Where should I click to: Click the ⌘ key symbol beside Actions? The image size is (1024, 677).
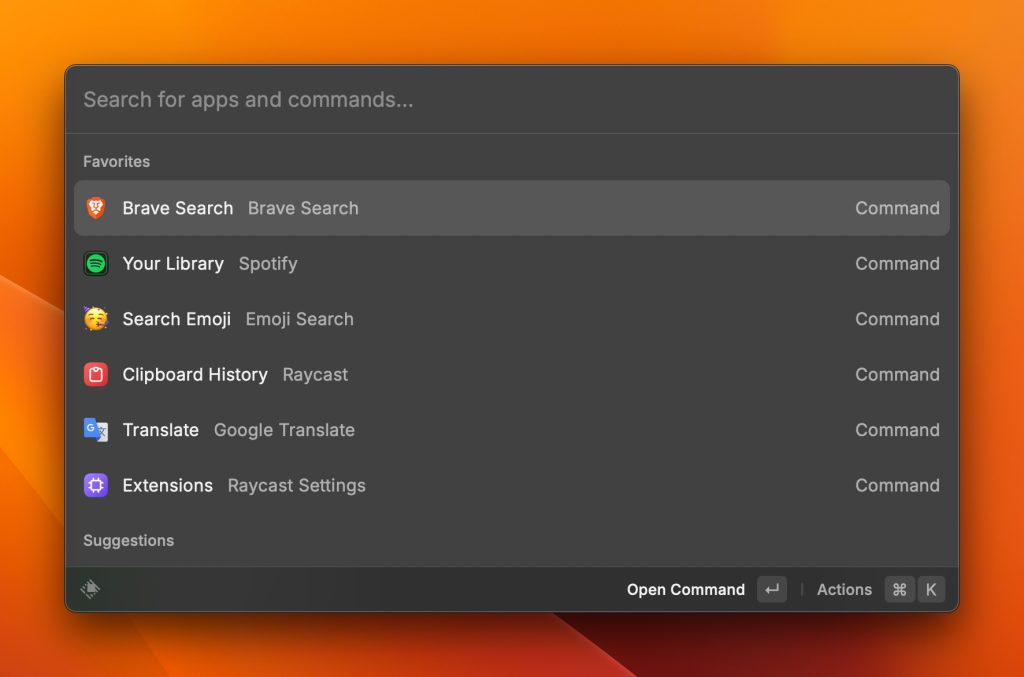(x=899, y=590)
